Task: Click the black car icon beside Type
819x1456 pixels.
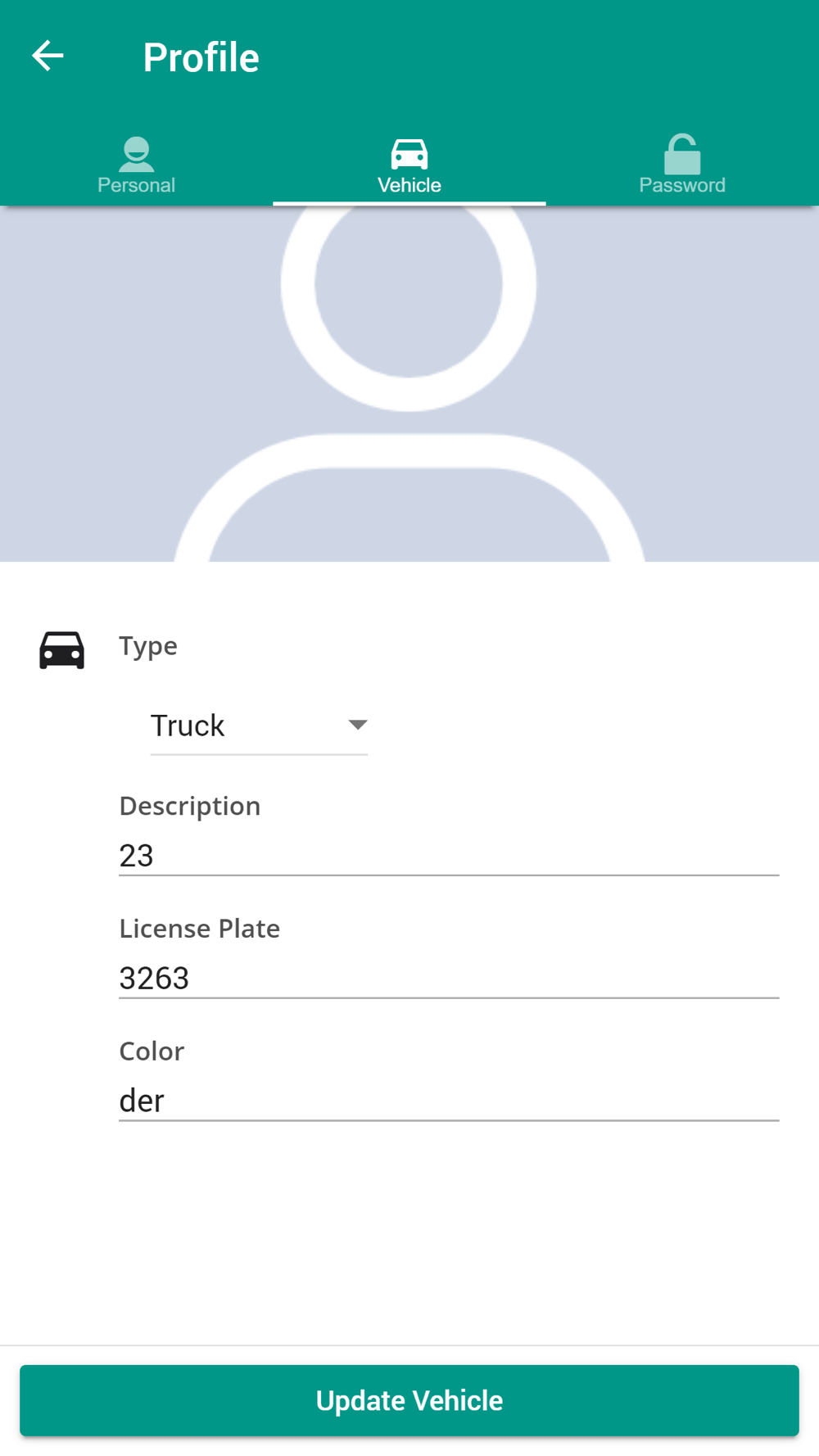Action: pyautogui.click(x=62, y=650)
